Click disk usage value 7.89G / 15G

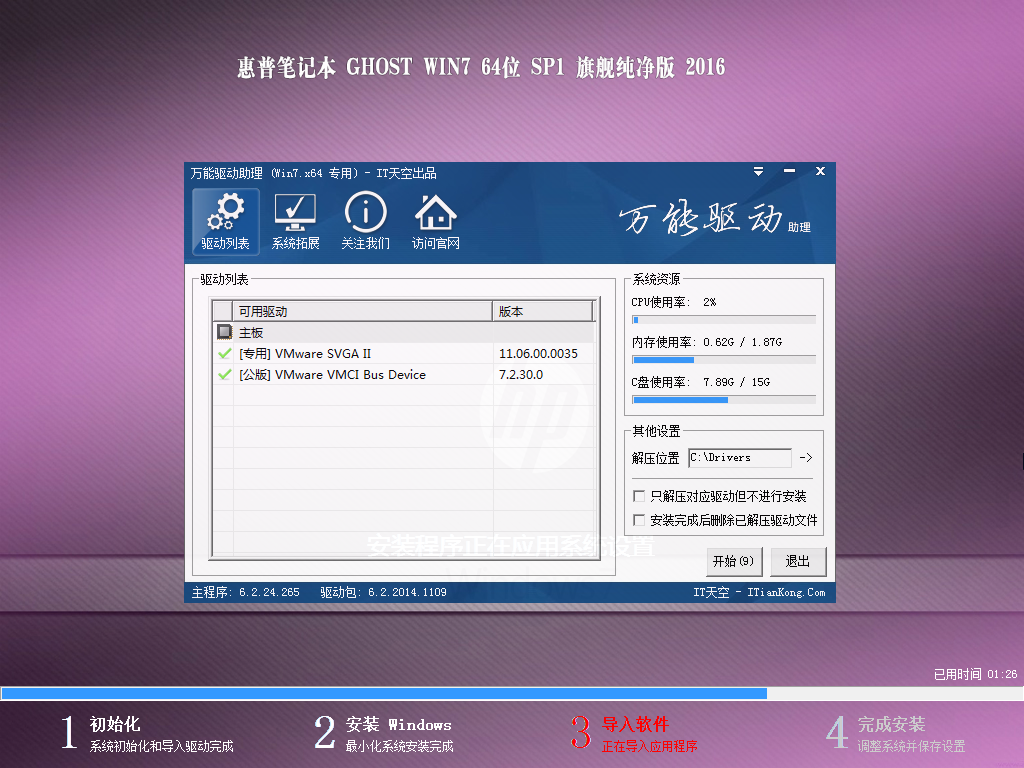[x=736, y=382]
